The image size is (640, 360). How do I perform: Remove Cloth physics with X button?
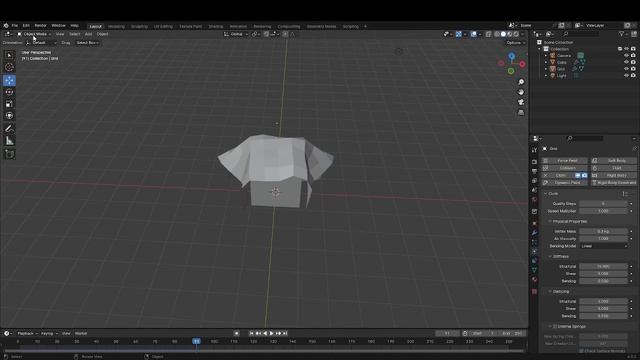click(546, 176)
